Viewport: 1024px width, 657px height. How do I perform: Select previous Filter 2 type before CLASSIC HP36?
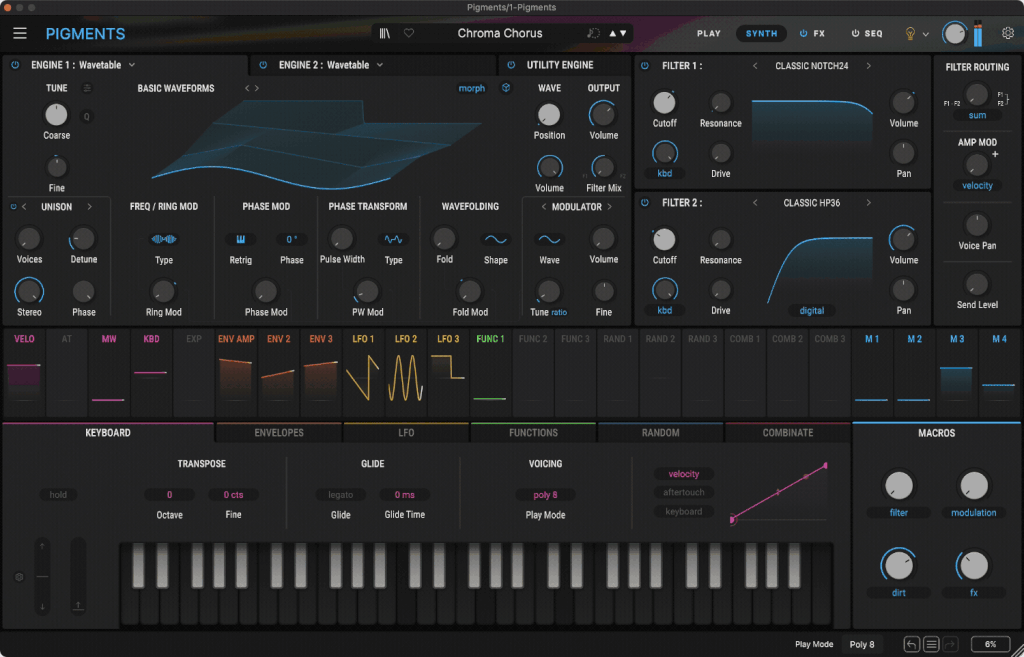pyautogui.click(x=756, y=202)
